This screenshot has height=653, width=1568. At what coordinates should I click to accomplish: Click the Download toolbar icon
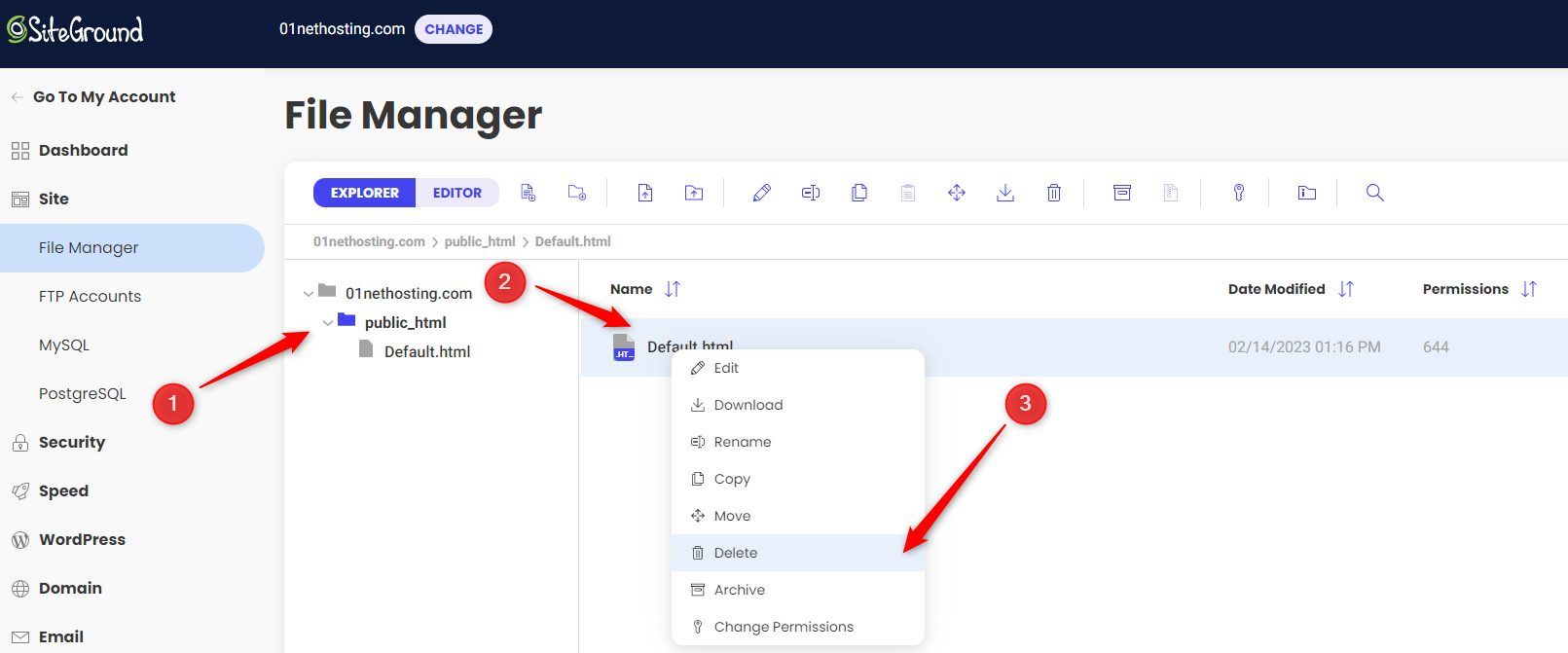(x=1005, y=193)
